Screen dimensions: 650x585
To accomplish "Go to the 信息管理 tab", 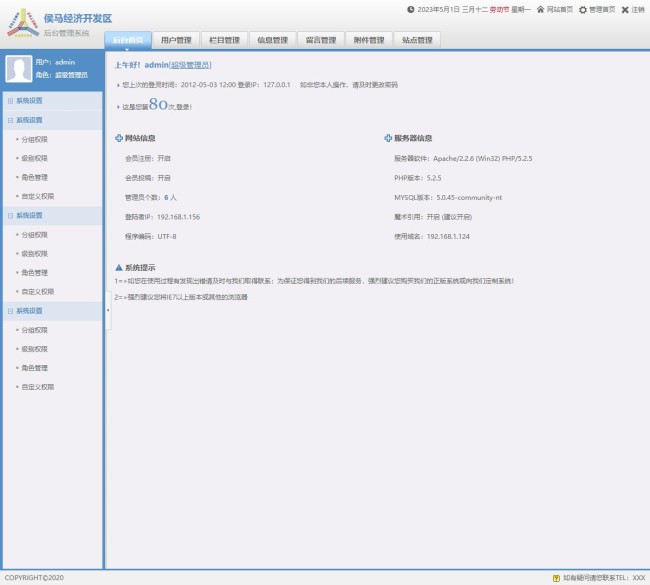I will pyautogui.click(x=272, y=40).
